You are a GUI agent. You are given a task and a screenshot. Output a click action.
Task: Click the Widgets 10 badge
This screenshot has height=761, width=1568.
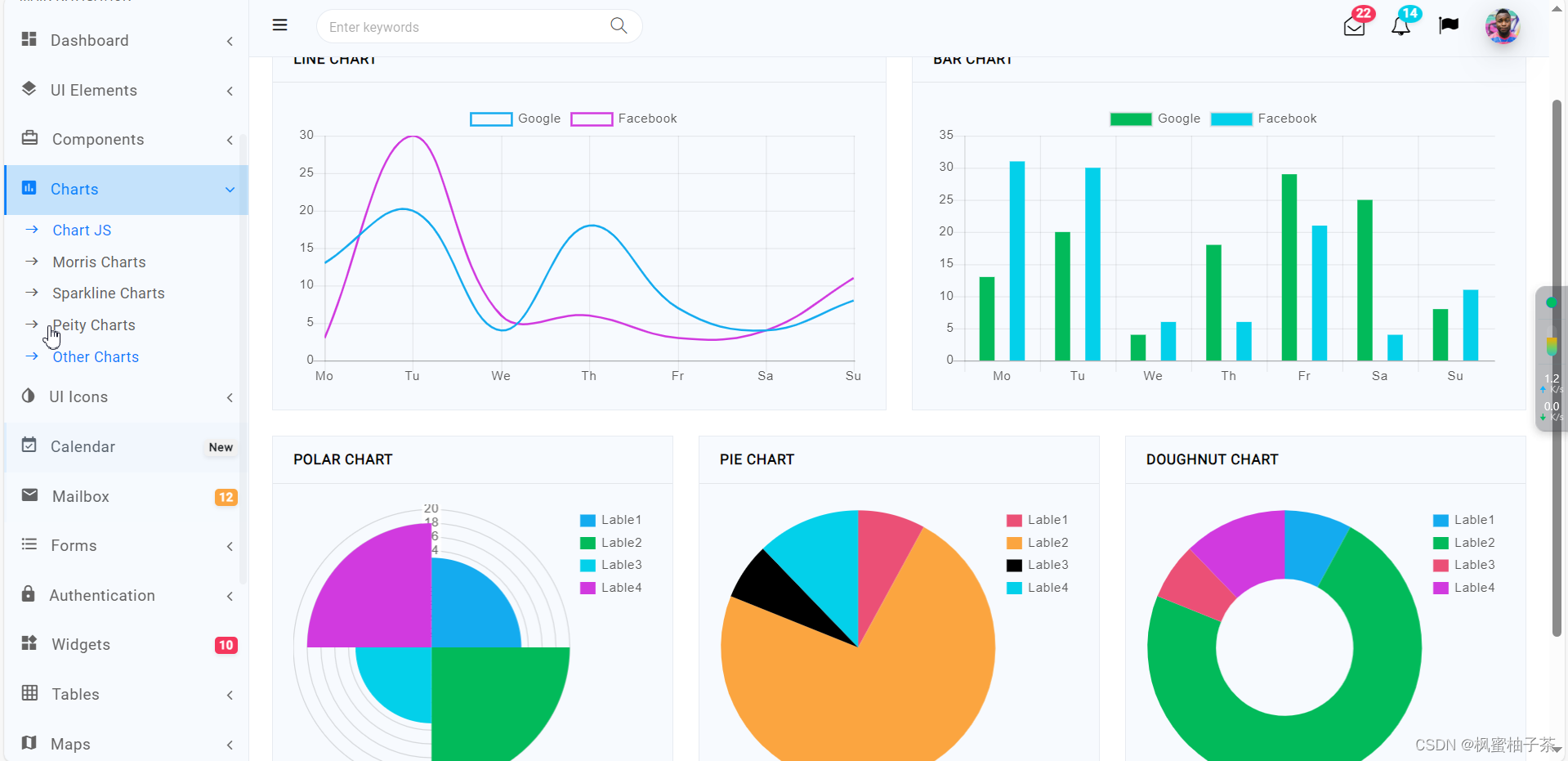226,645
